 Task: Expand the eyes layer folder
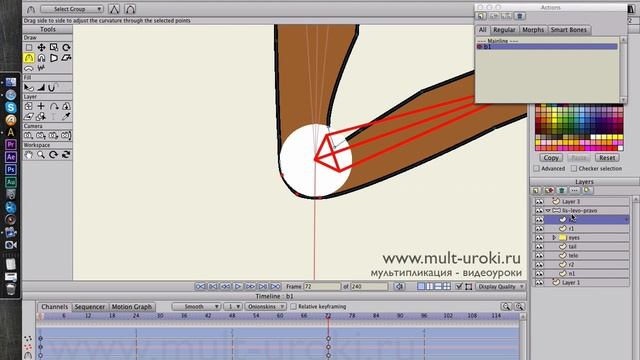pyautogui.click(x=554, y=238)
